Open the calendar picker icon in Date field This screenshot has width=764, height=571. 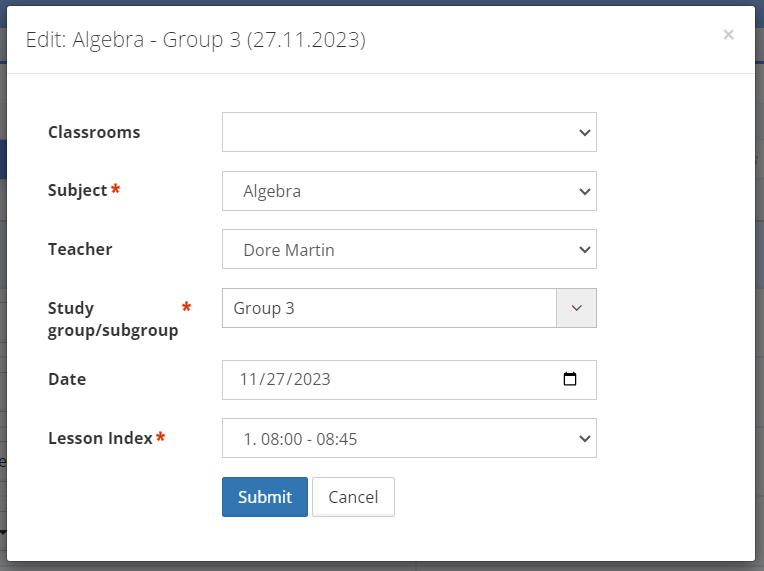pos(570,379)
